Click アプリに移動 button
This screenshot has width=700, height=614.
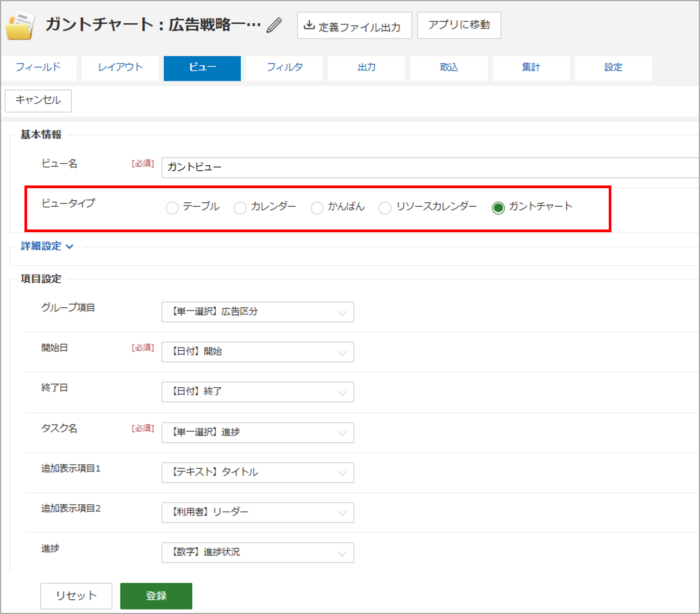pyautogui.click(x=459, y=25)
